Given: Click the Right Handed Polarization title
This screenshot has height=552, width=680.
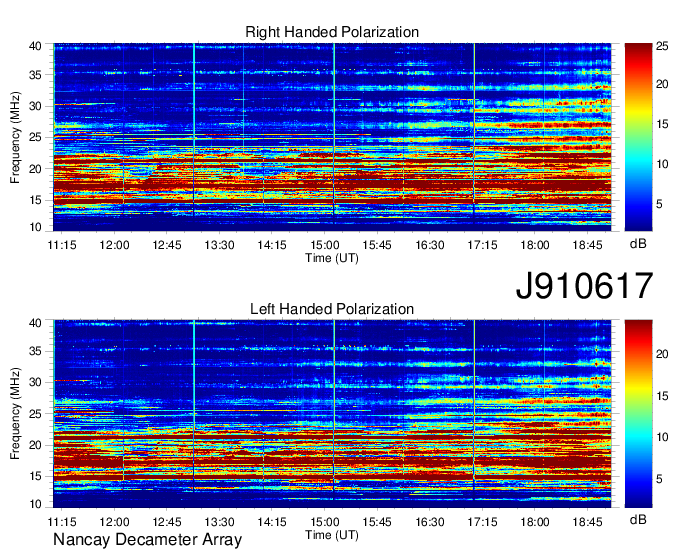Looking at the screenshot, I should click(332, 32).
